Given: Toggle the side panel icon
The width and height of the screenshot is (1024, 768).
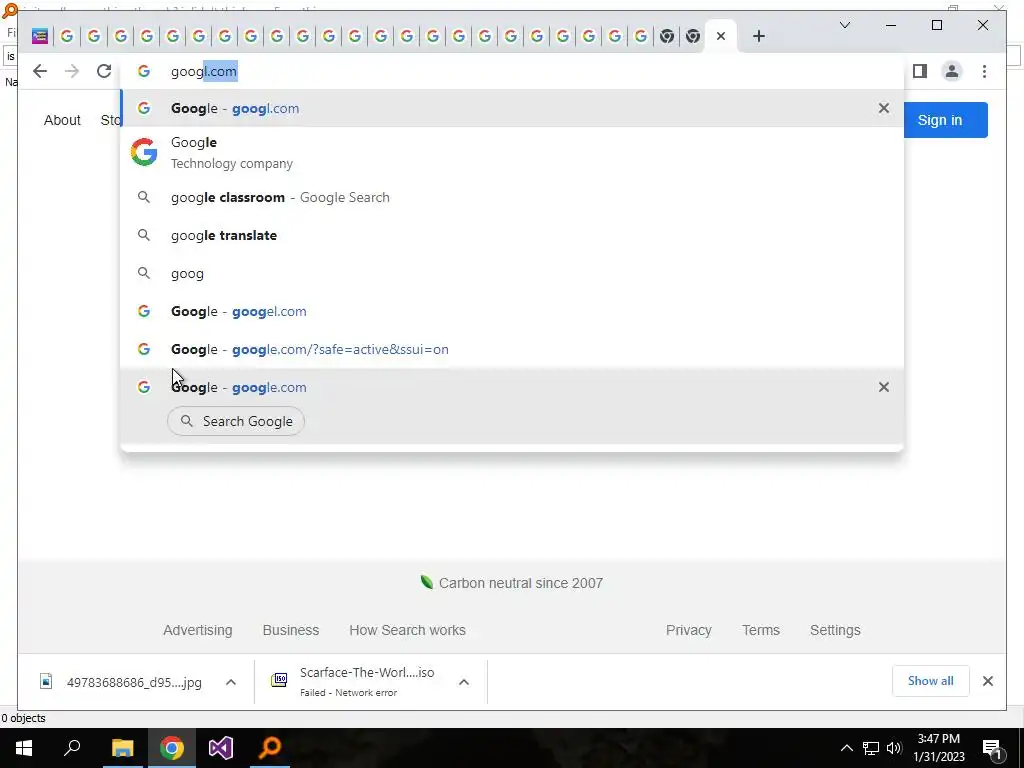Looking at the screenshot, I should point(920,71).
